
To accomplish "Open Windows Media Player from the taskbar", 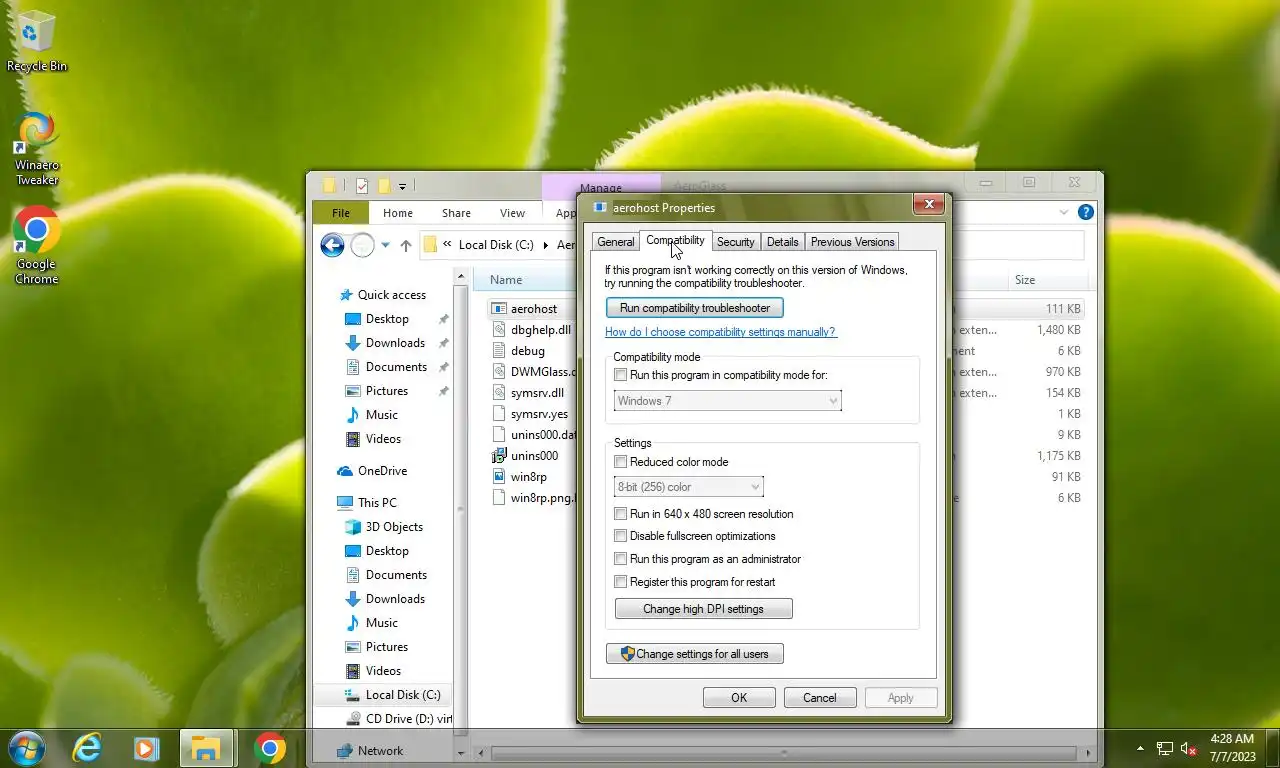I will 146,748.
